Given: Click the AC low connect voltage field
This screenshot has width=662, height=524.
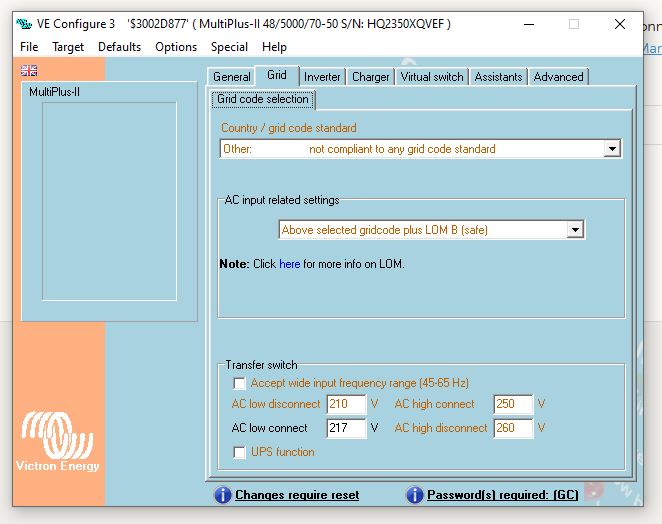Looking at the screenshot, I should point(346,428).
